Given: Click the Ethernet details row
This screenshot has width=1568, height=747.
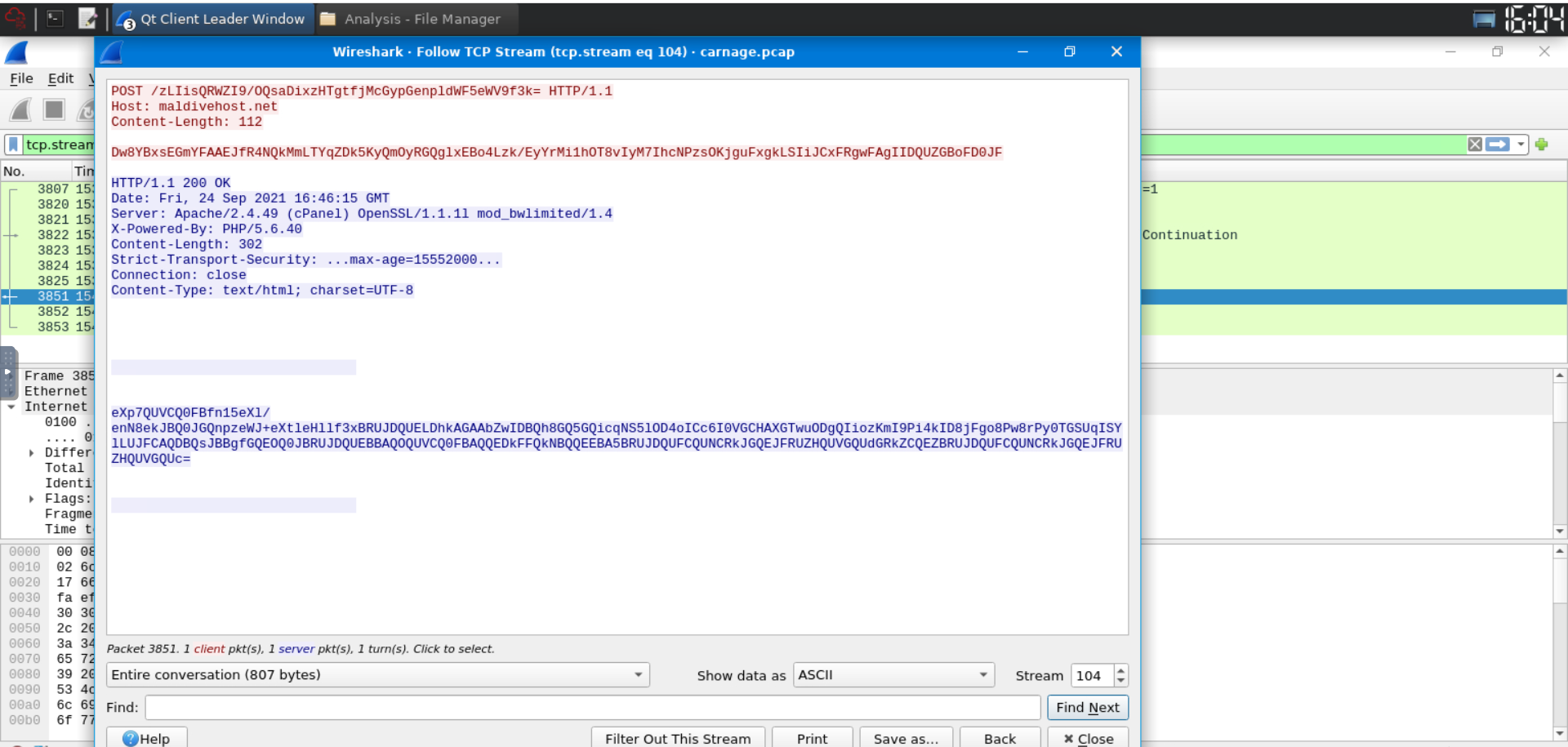Looking at the screenshot, I should [x=56, y=391].
